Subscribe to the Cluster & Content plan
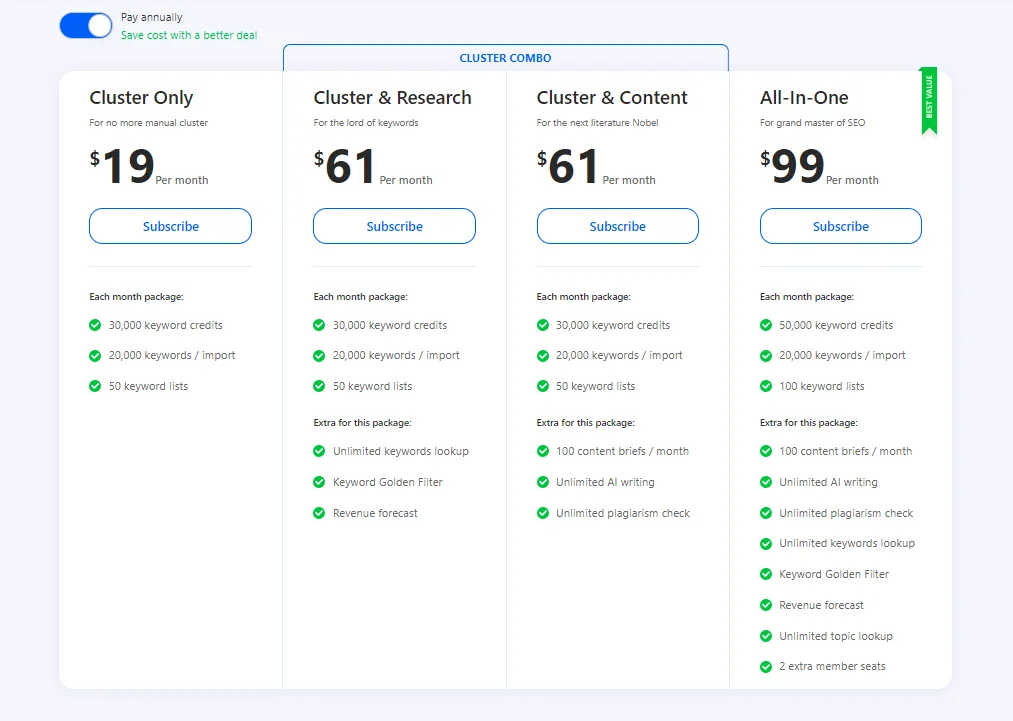Image resolution: width=1013 pixels, height=721 pixels. [x=617, y=226]
